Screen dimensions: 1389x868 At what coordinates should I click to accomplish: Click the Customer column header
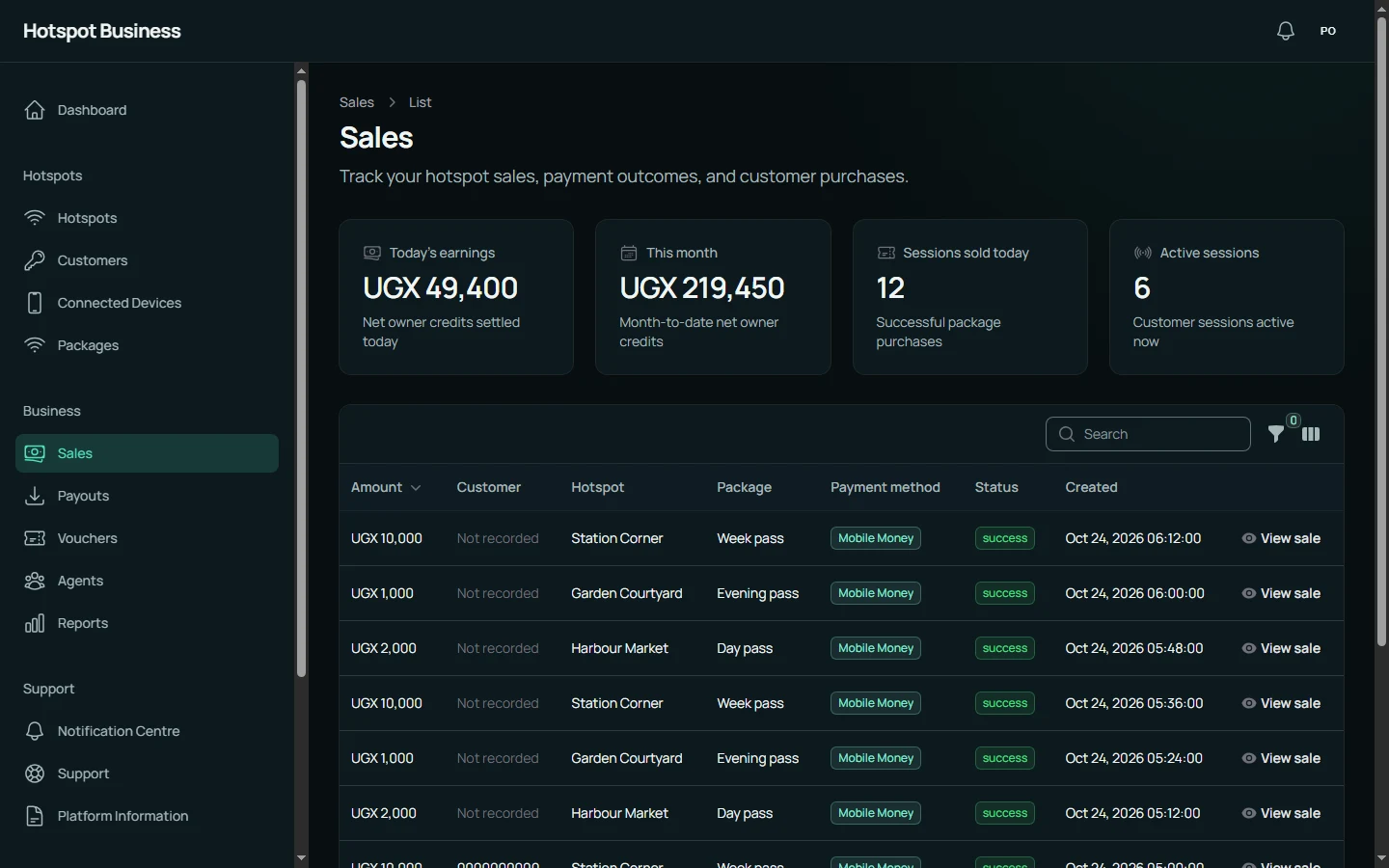(x=489, y=487)
